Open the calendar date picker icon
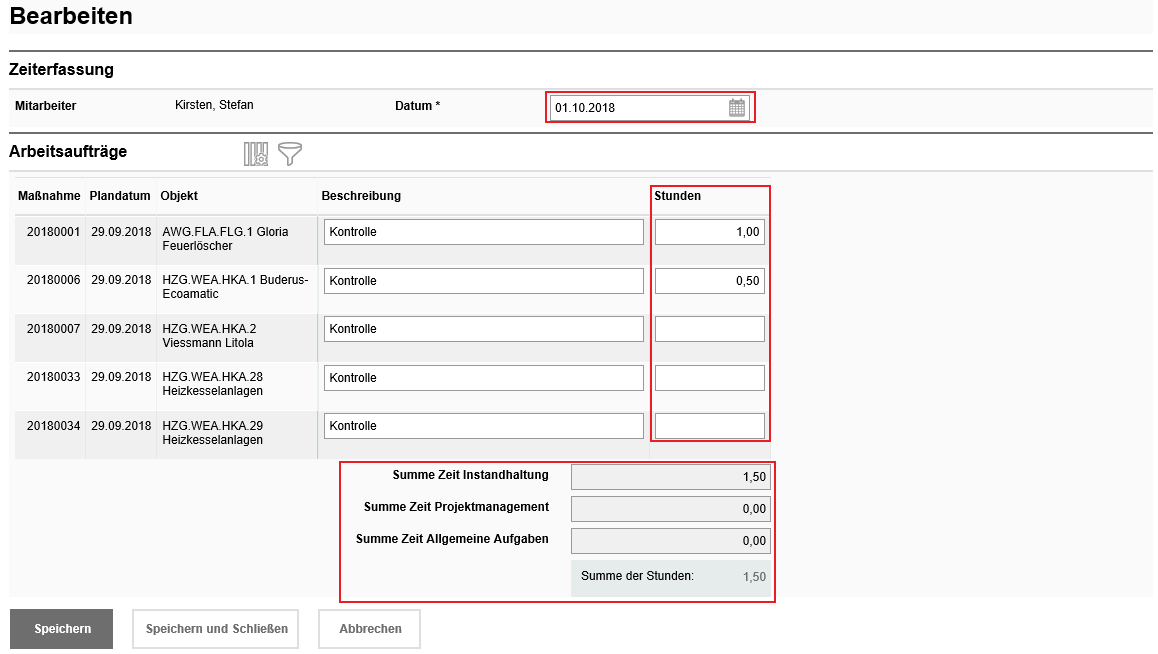This screenshot has width=1158, height=654. click(x=737, y=108)
